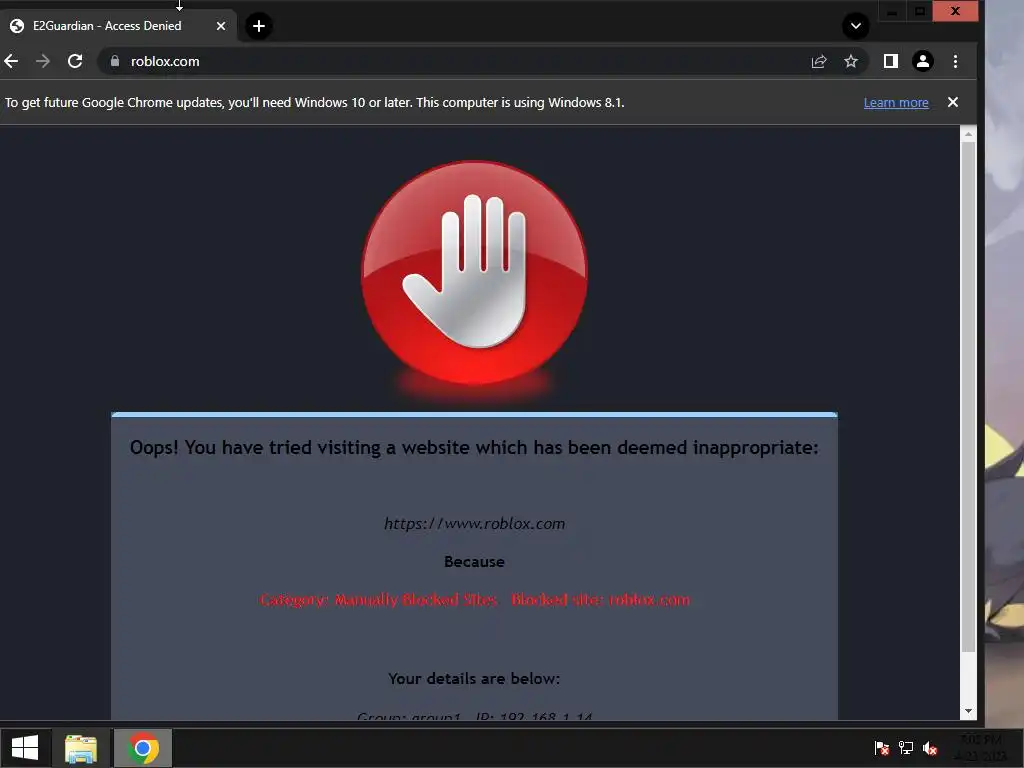The height and width of the screenshot is (768, 1024).
Task: Click the tray clock showing date and time
Action: [981, 748]
